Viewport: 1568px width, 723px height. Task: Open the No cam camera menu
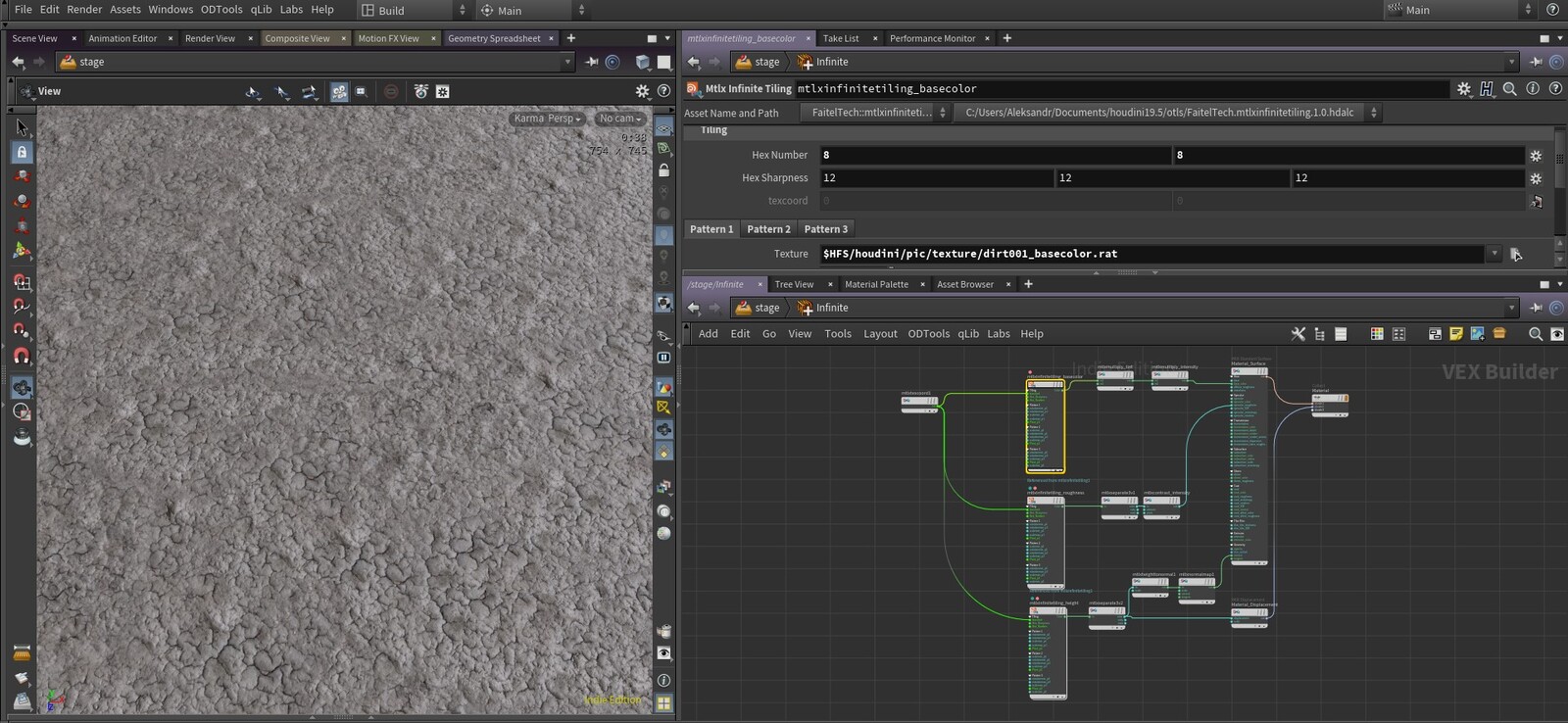pos(619,119)
